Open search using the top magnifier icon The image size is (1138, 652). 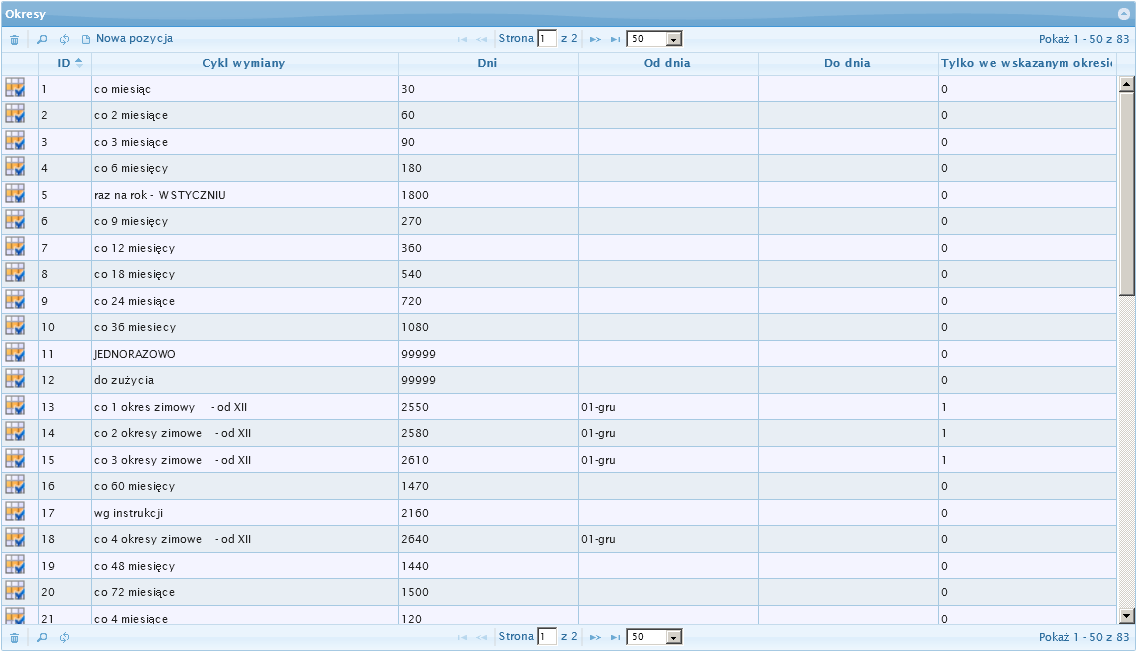42,39
